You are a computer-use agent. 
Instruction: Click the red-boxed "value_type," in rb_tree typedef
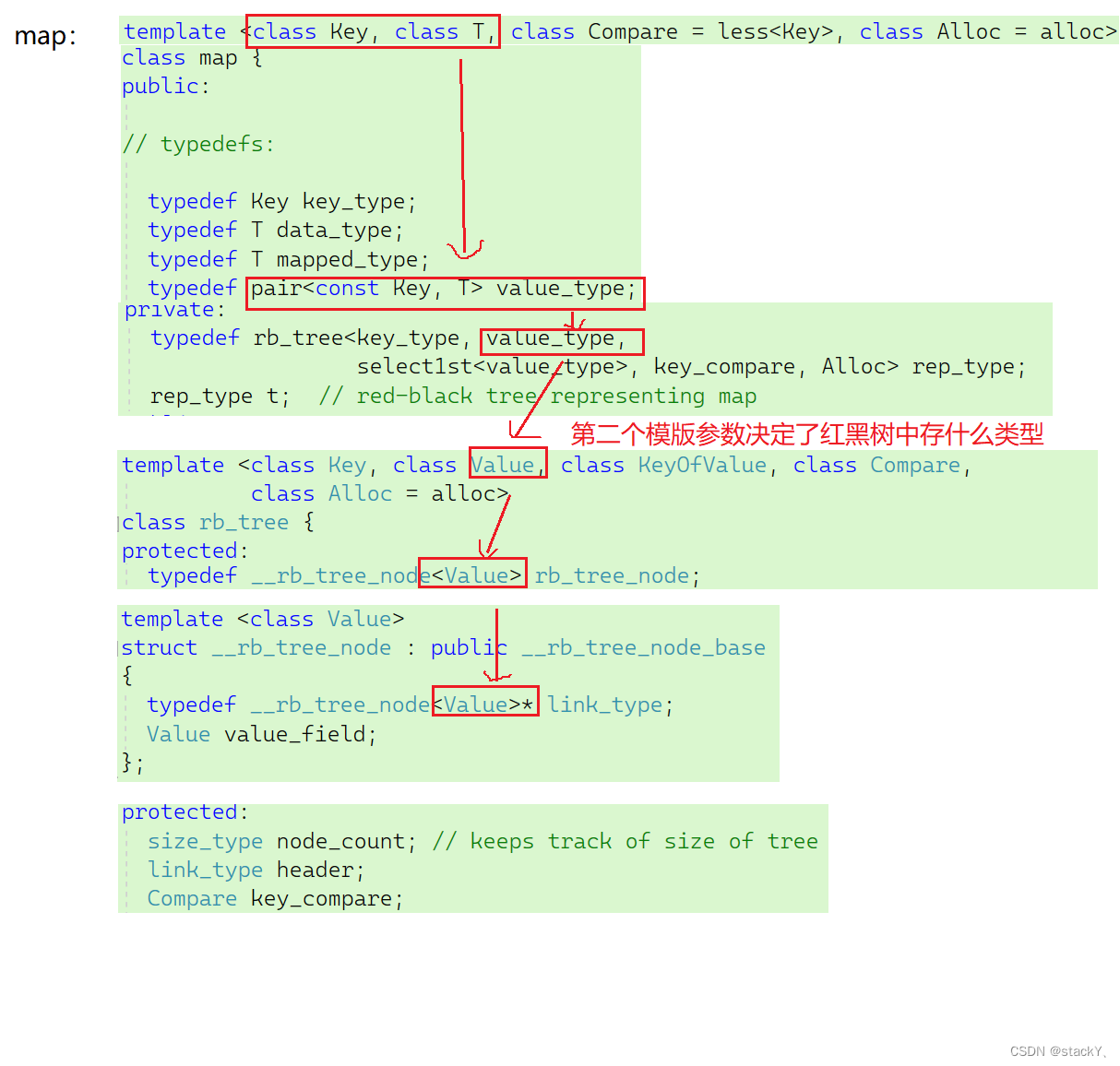click(561, 339)
